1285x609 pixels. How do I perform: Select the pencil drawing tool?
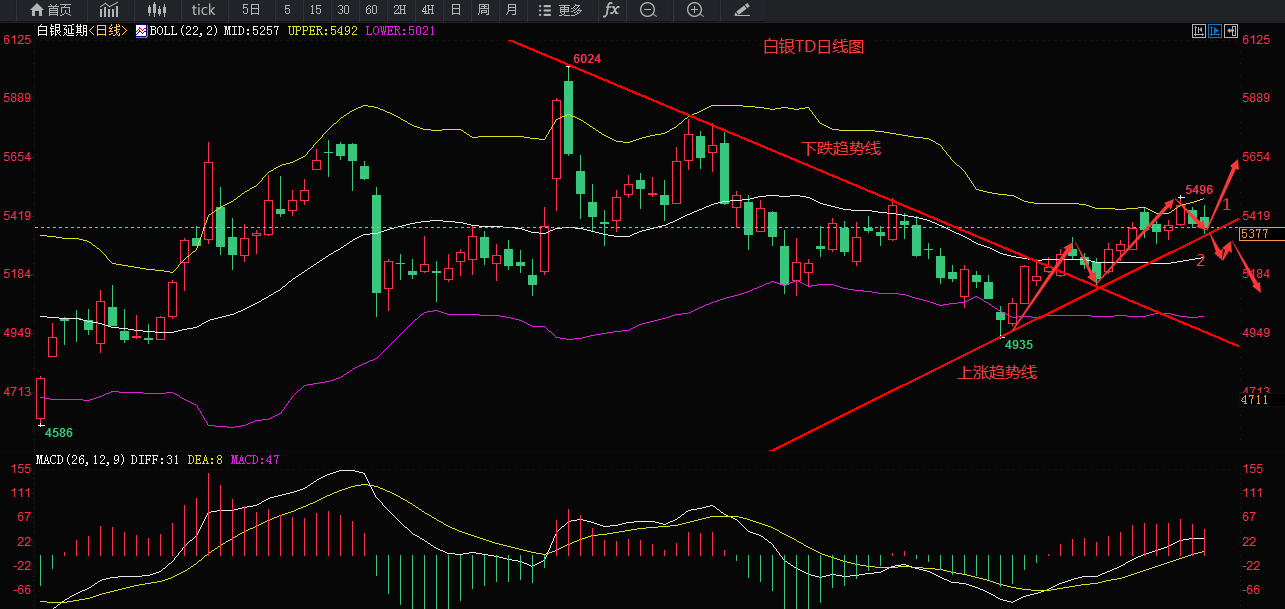(x=742, y=11)
